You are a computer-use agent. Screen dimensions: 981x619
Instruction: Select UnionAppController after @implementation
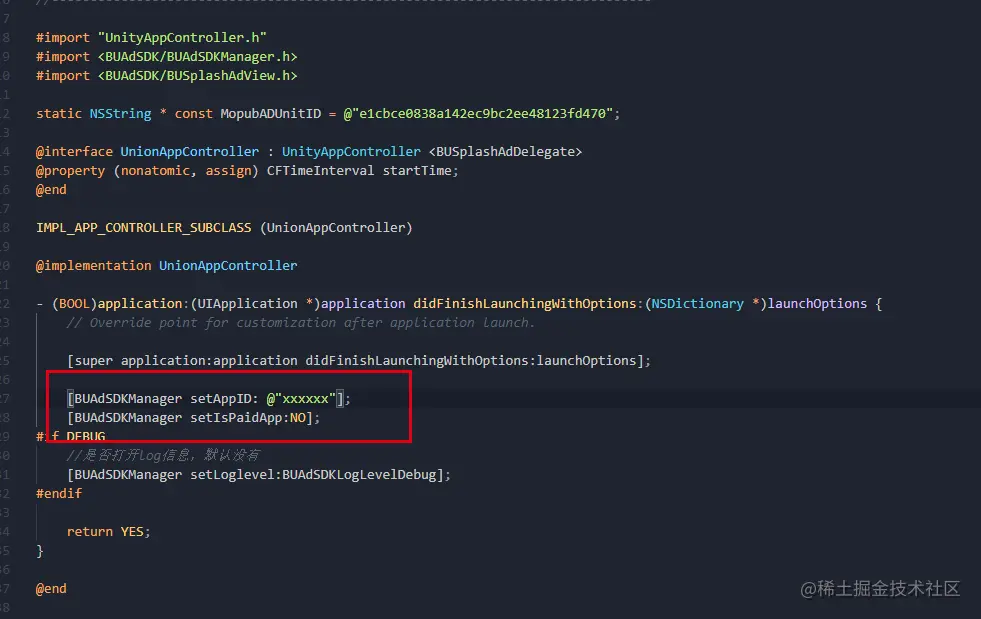[x=228, y=265]
